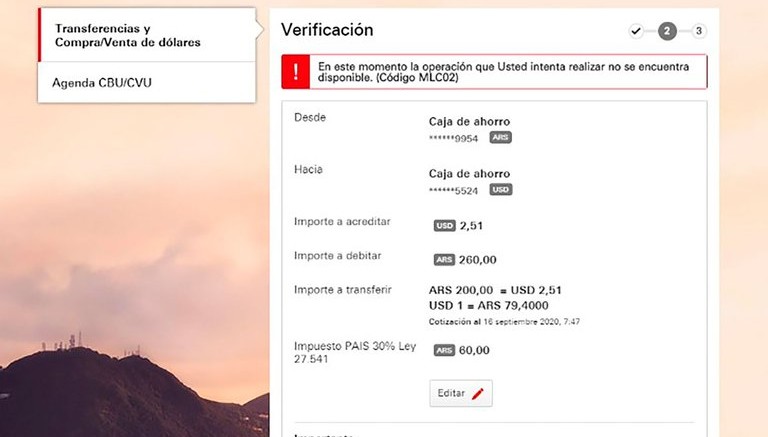768x437 pixels.
Task: Click ARS badge next to 60,00 tax
Action: [444, 351]
